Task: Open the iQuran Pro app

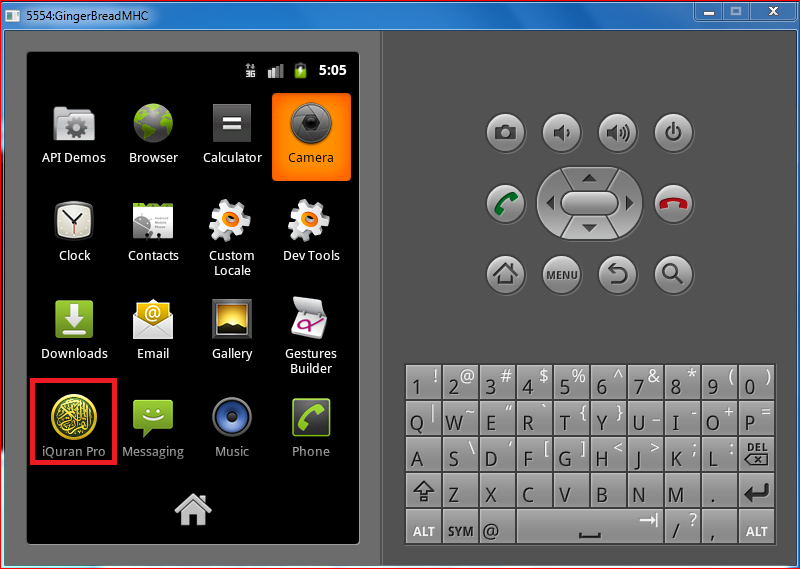Action: (x=74, y=418)
